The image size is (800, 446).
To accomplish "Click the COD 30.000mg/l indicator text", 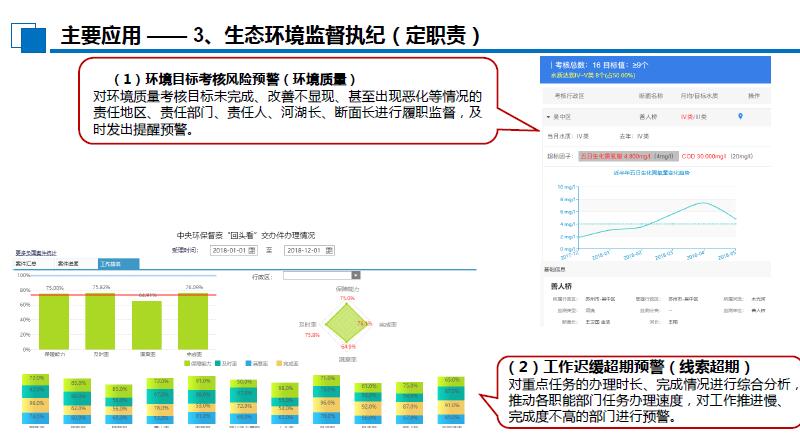I will 702,156.
